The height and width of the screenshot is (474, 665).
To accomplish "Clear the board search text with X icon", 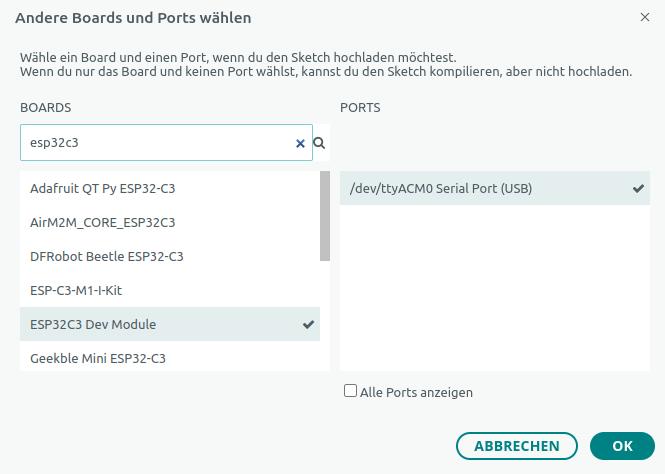I will point(300,143).
